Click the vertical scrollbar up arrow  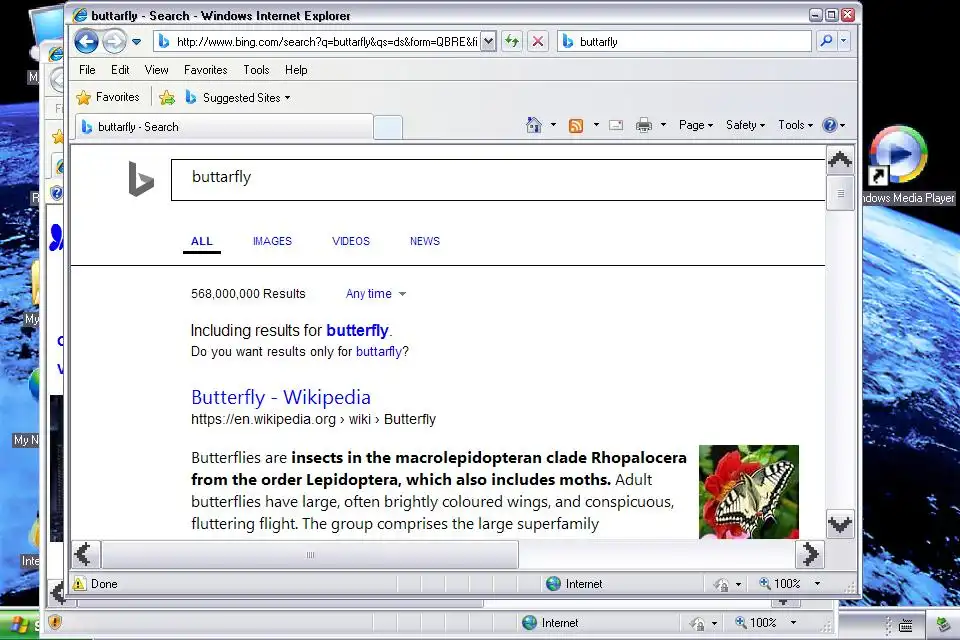[x=840, y=160]
